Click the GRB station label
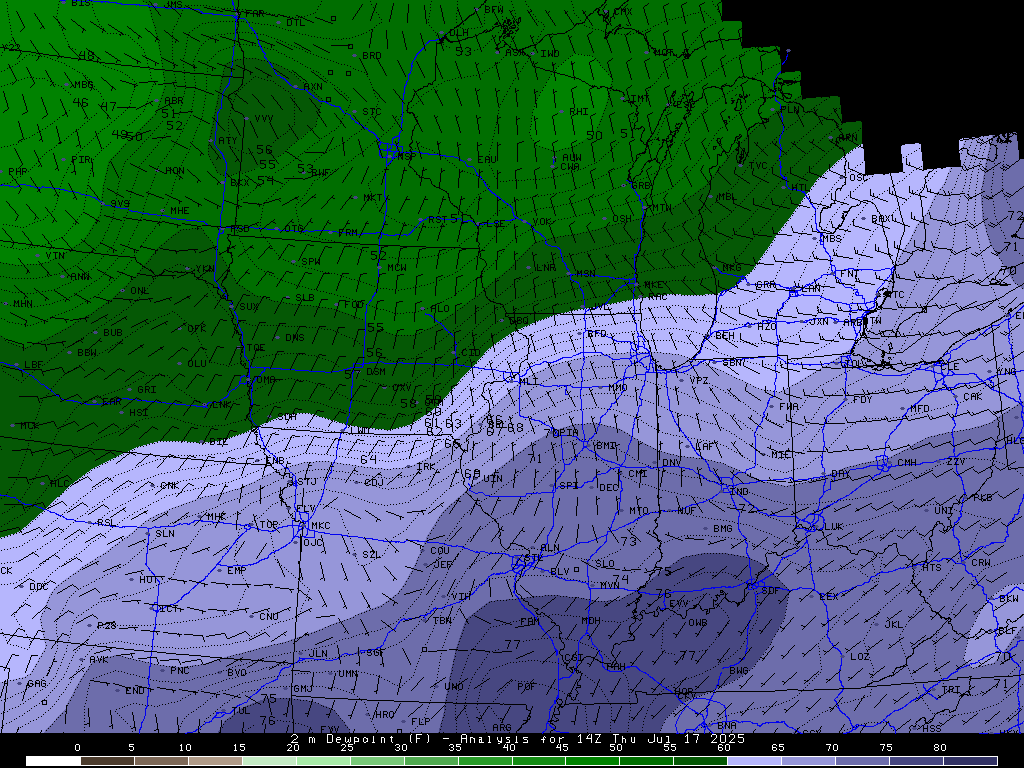Screen dimensions: 1024x768 [x=641, y=186]
